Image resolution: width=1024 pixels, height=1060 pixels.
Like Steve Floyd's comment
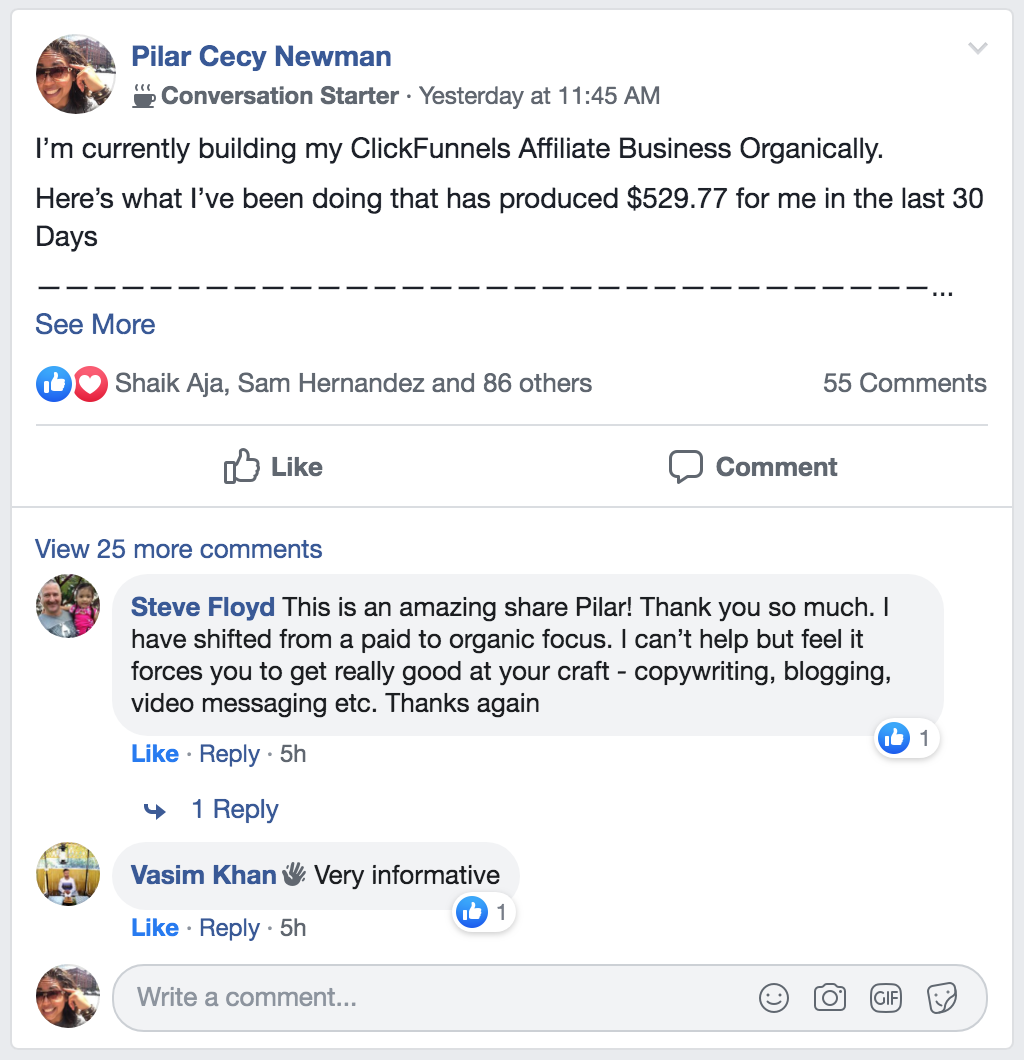tap(155, 754)
